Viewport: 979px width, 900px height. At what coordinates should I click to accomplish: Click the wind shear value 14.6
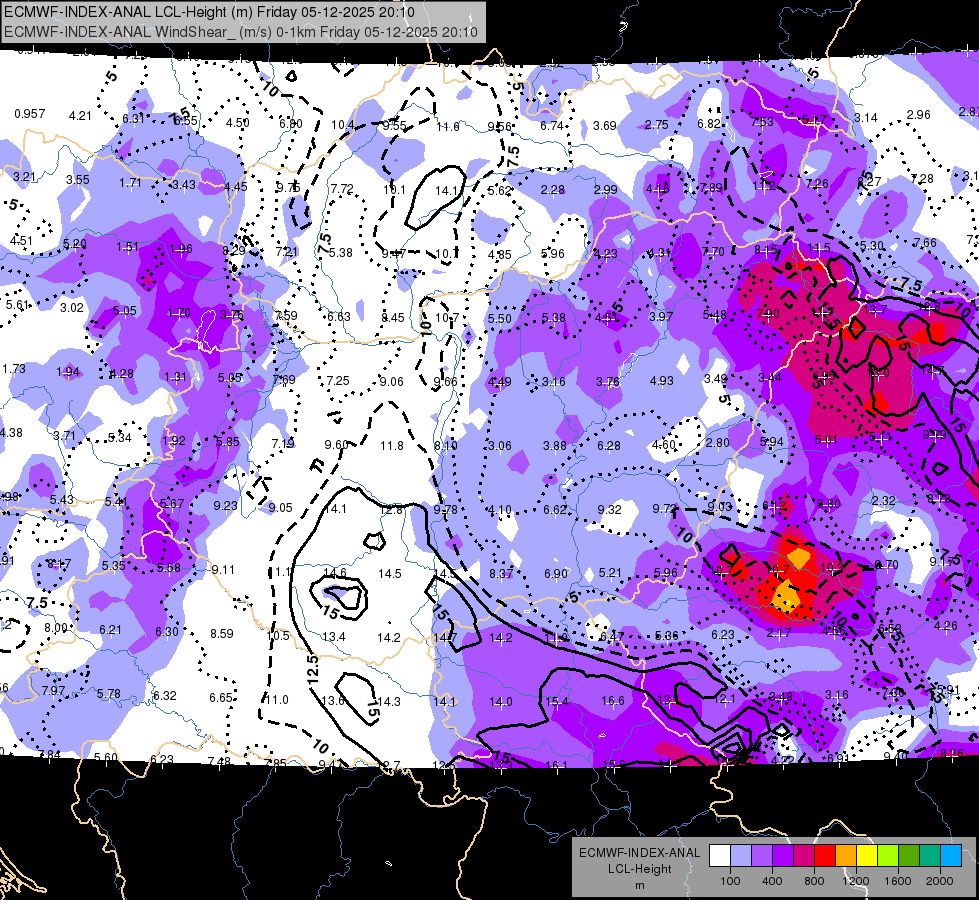(335, 573)
